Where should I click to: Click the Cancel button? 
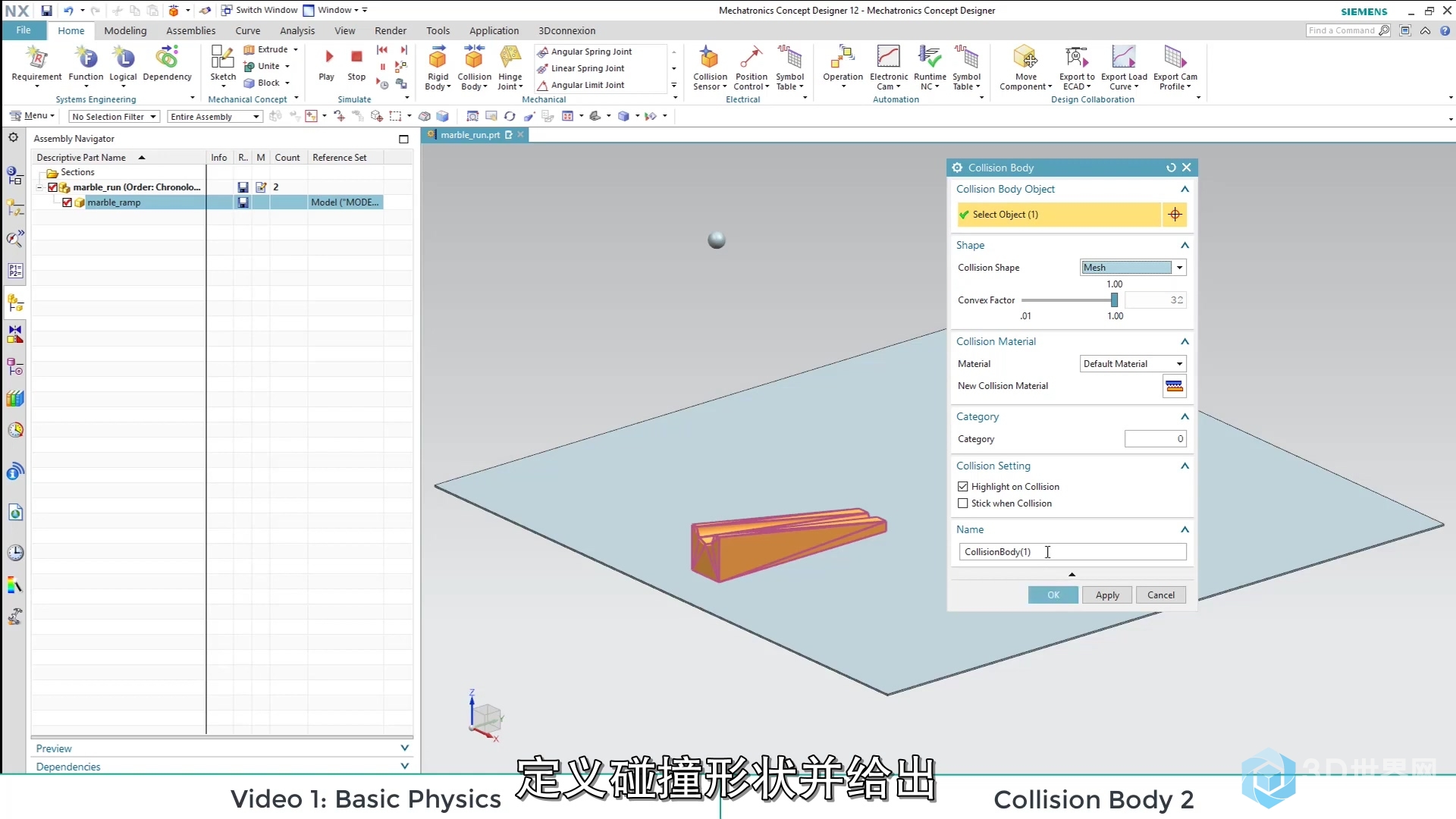1161,594
